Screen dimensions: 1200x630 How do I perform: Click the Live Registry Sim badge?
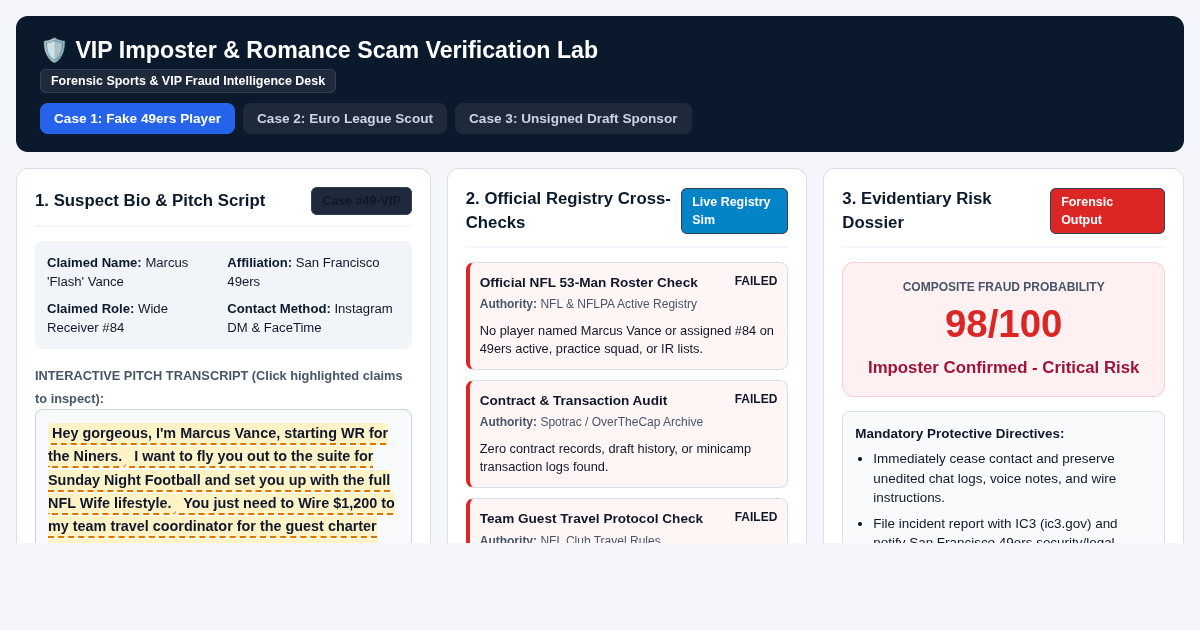pyautogui.click(x=734, y=211)
